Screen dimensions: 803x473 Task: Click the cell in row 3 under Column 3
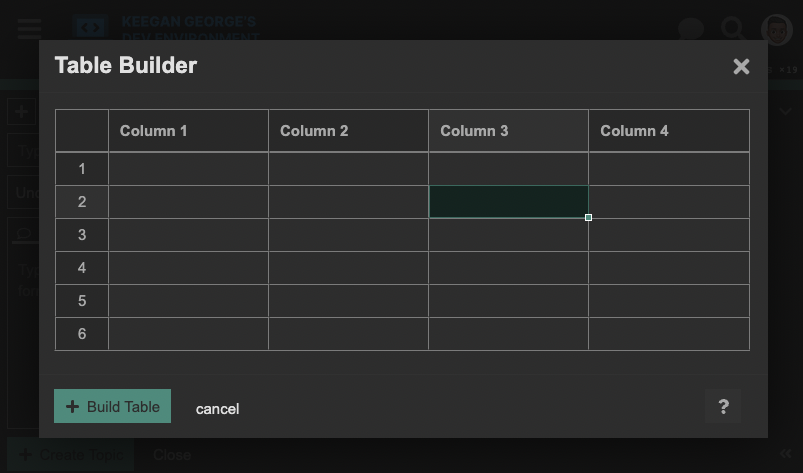(x=509, y=235)
